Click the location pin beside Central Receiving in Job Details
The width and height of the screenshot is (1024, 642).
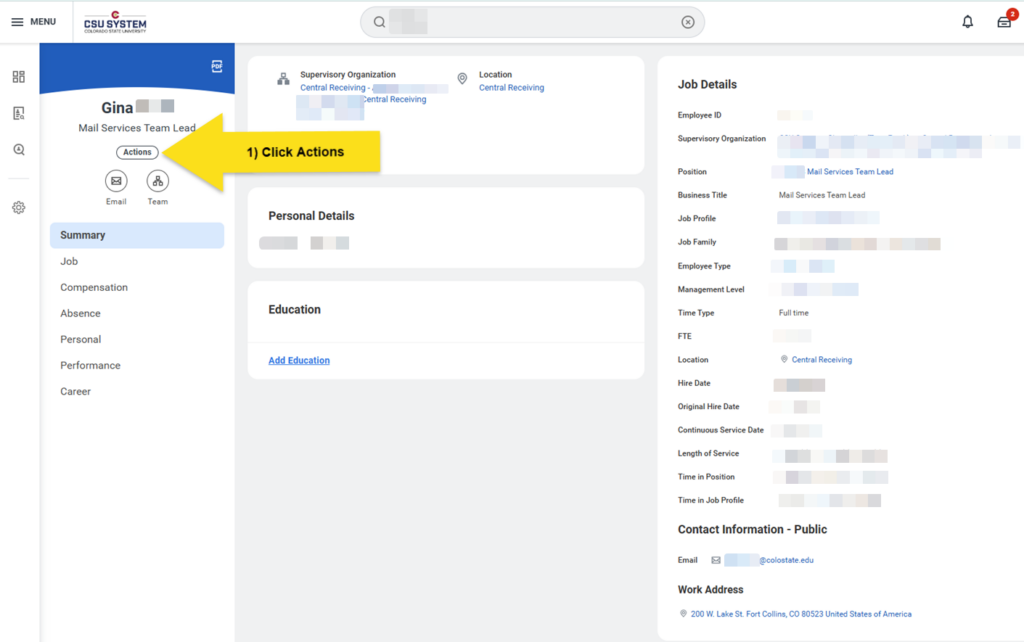click(784, 359)
